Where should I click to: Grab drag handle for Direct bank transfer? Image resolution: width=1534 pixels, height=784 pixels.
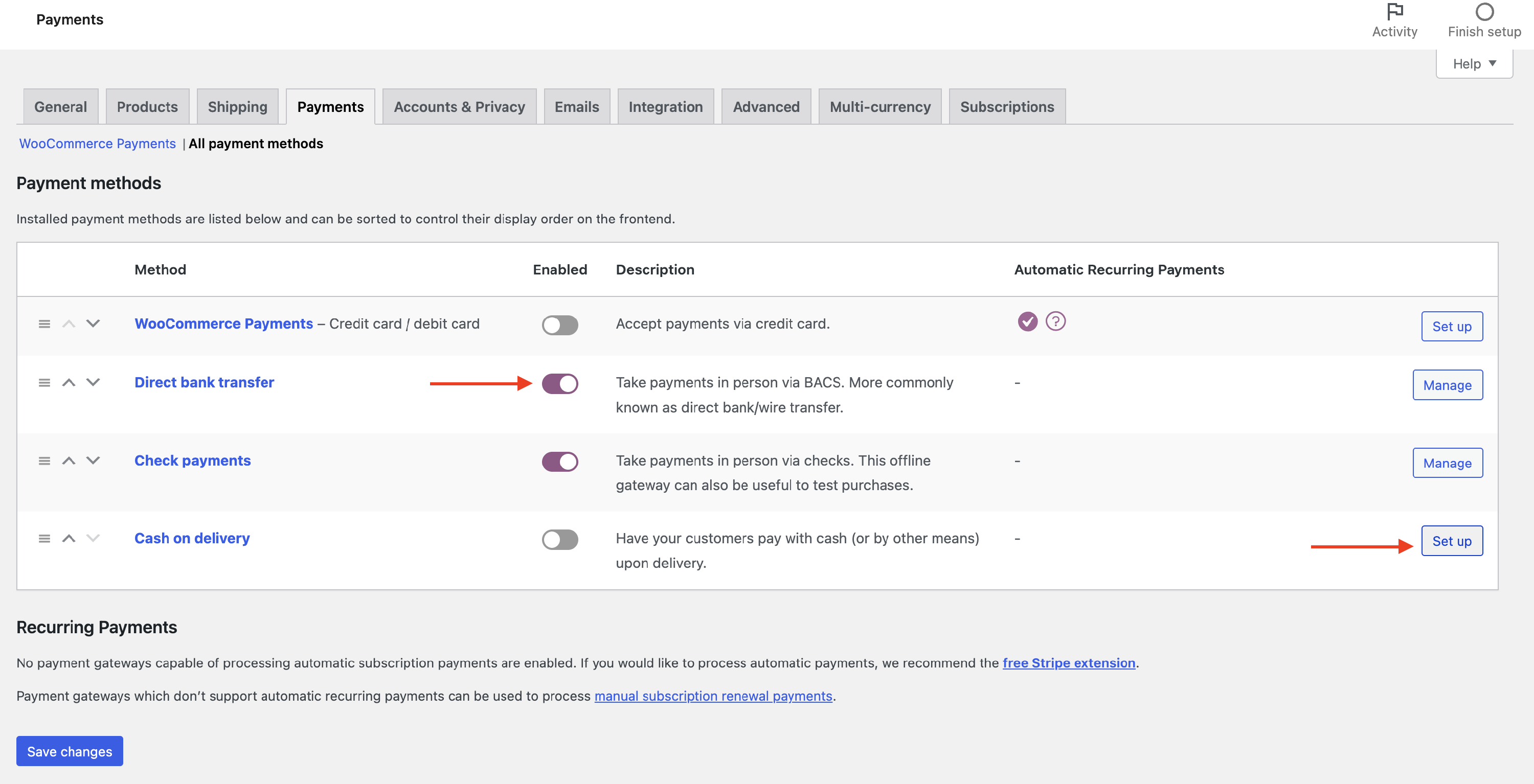point(44,382)
